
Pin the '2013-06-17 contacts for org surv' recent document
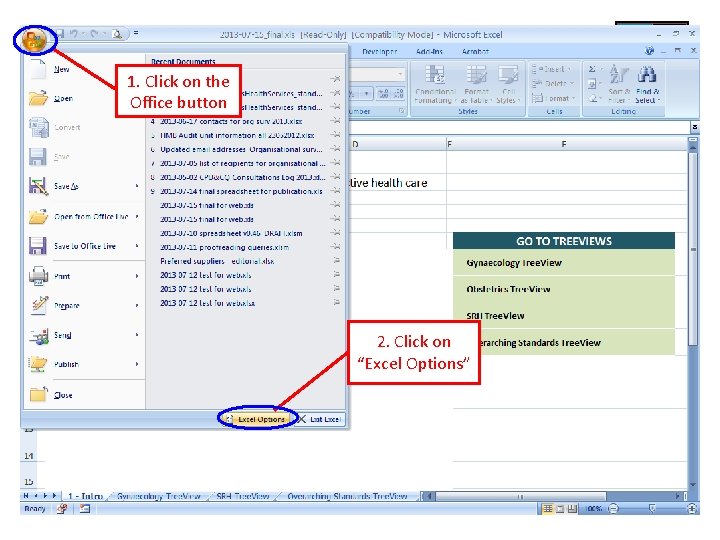point(336,121)
